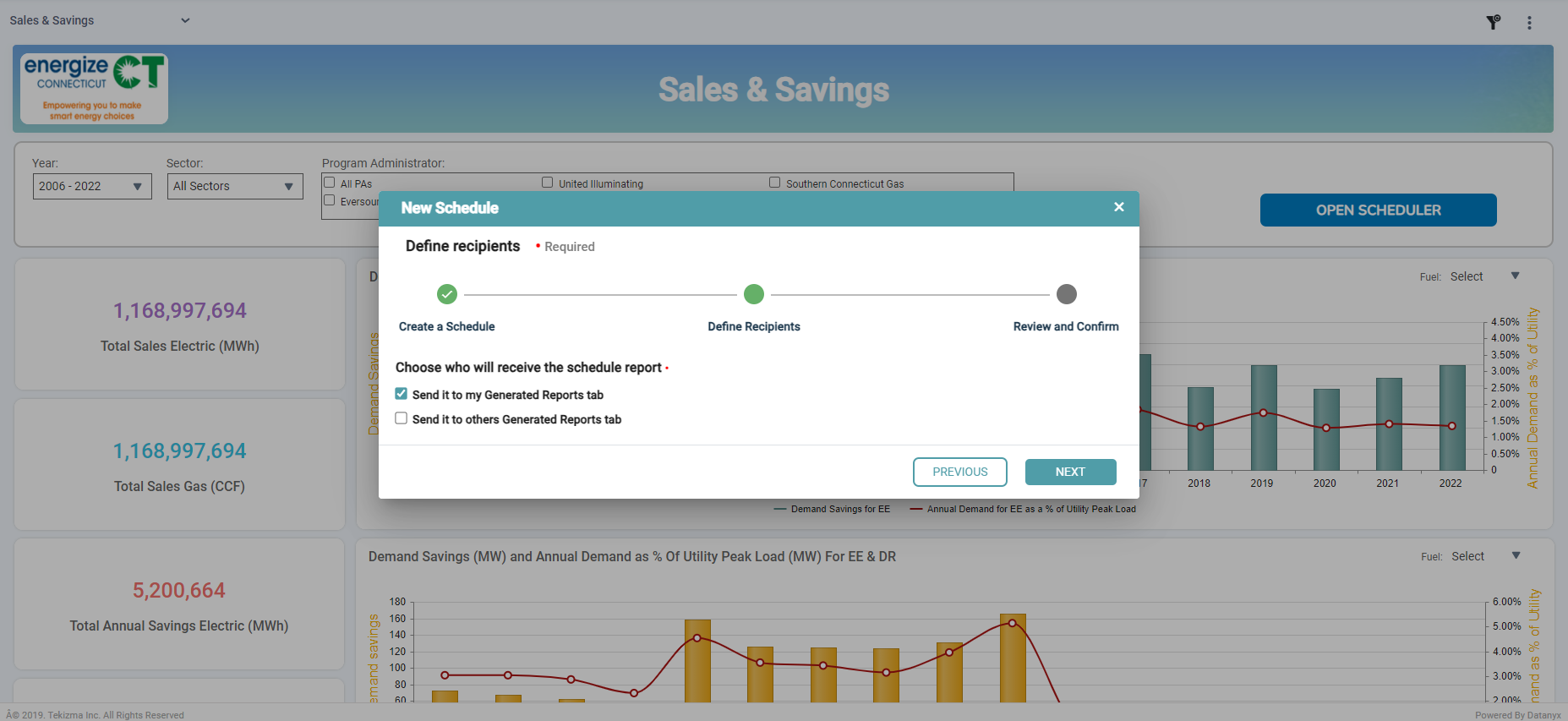Click the OPEN SCHEDULER button
This screenshot has height=721, width=1568.
point(1378,210)
